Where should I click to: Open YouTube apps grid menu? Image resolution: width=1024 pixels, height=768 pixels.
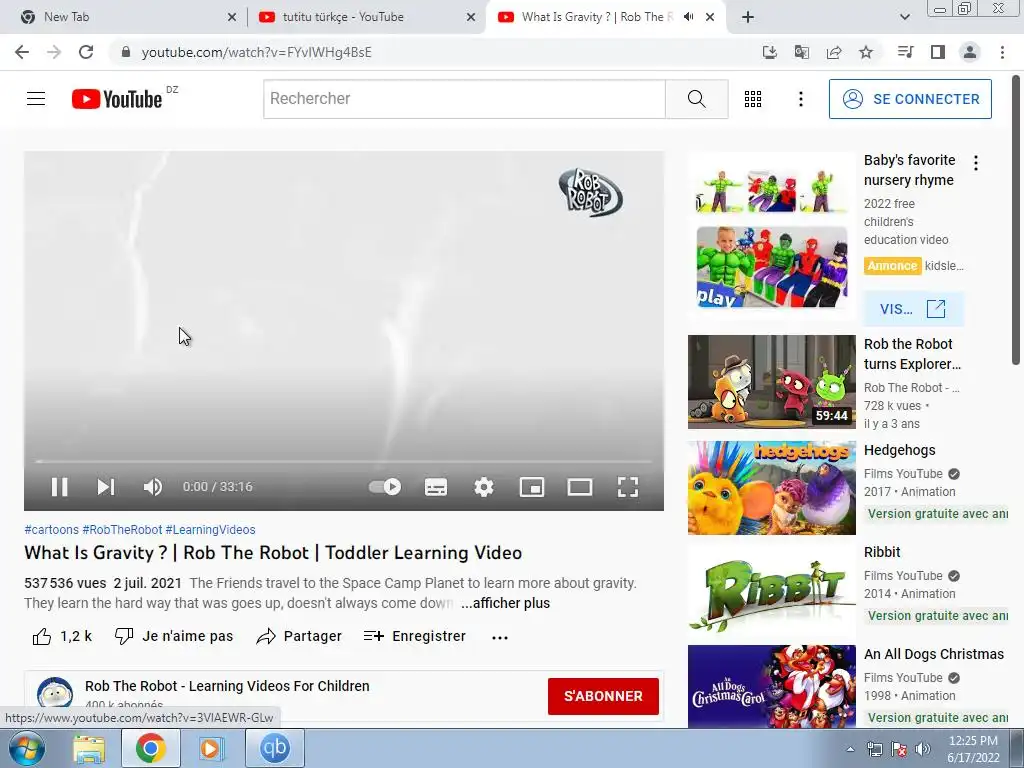point(753,99)
